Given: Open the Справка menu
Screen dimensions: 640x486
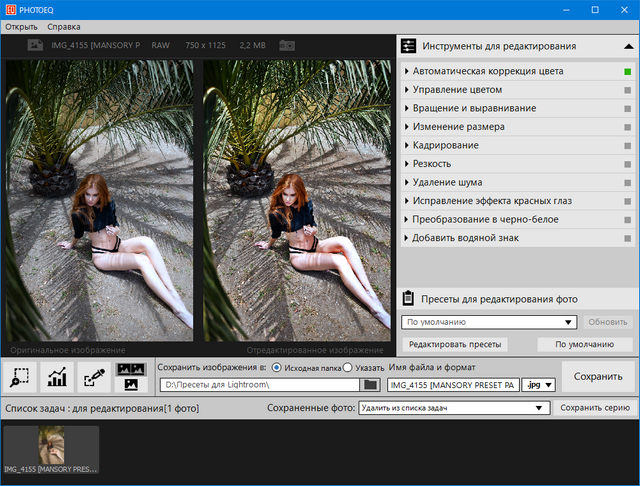Looking at the screenshot, I should 64,26.
